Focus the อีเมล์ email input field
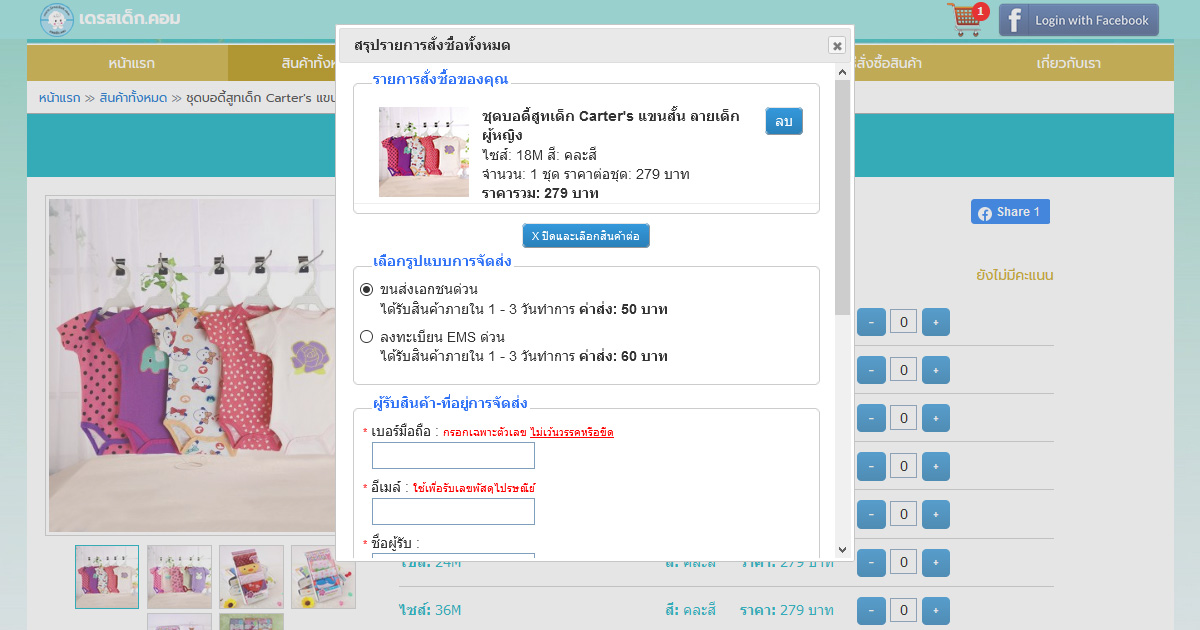Viewport: 1200px width, 630px height. 453,512
